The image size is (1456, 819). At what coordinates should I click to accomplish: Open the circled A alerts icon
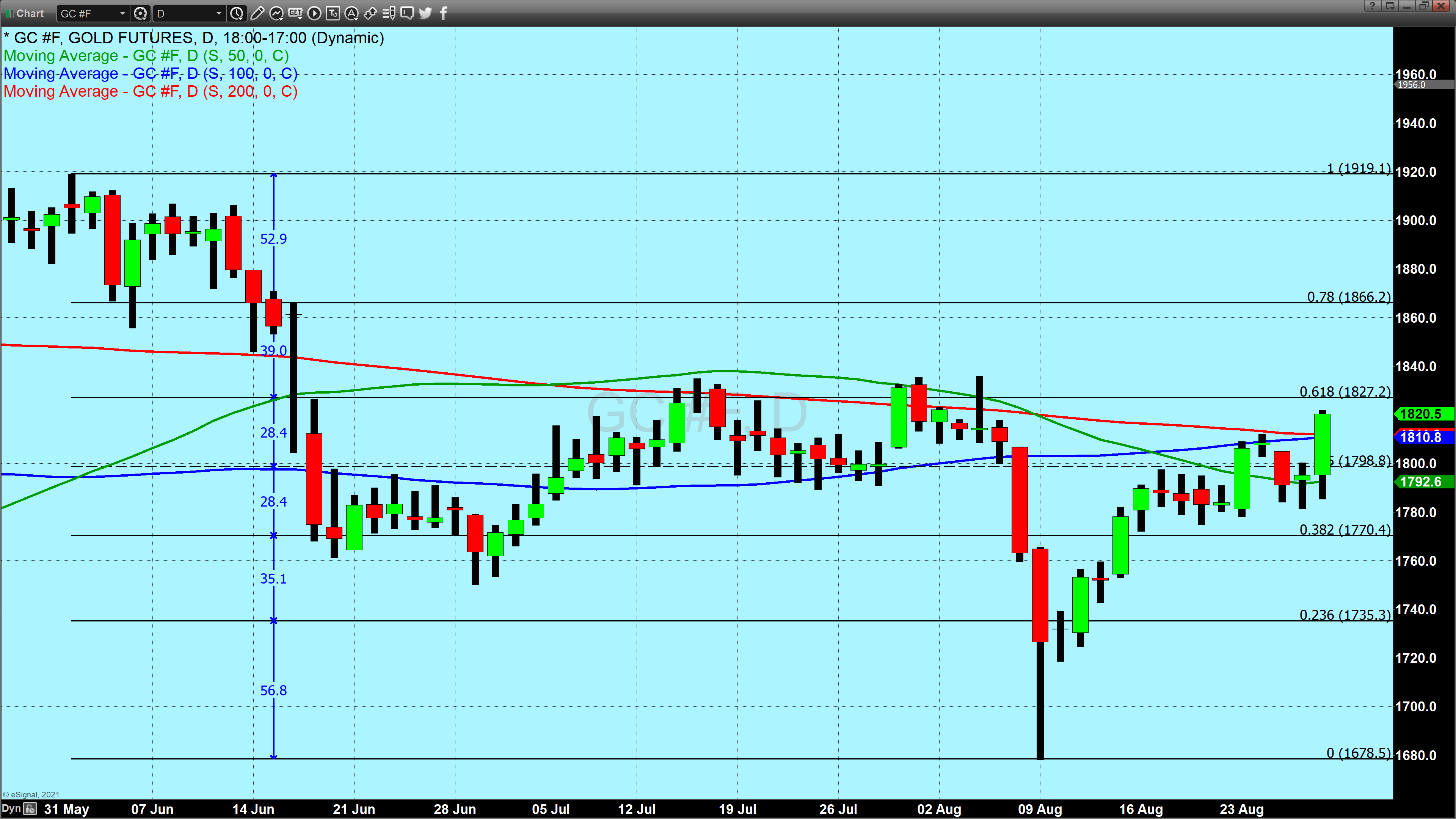coord(351,13)
